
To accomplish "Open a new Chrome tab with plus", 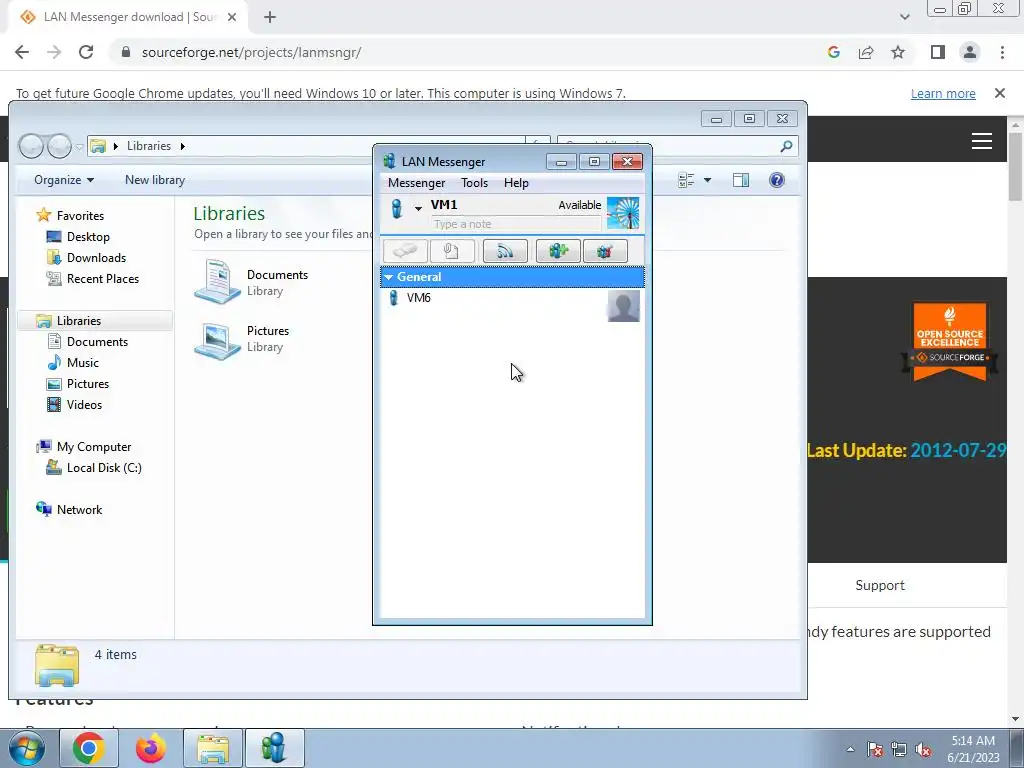I will (270, 18).
